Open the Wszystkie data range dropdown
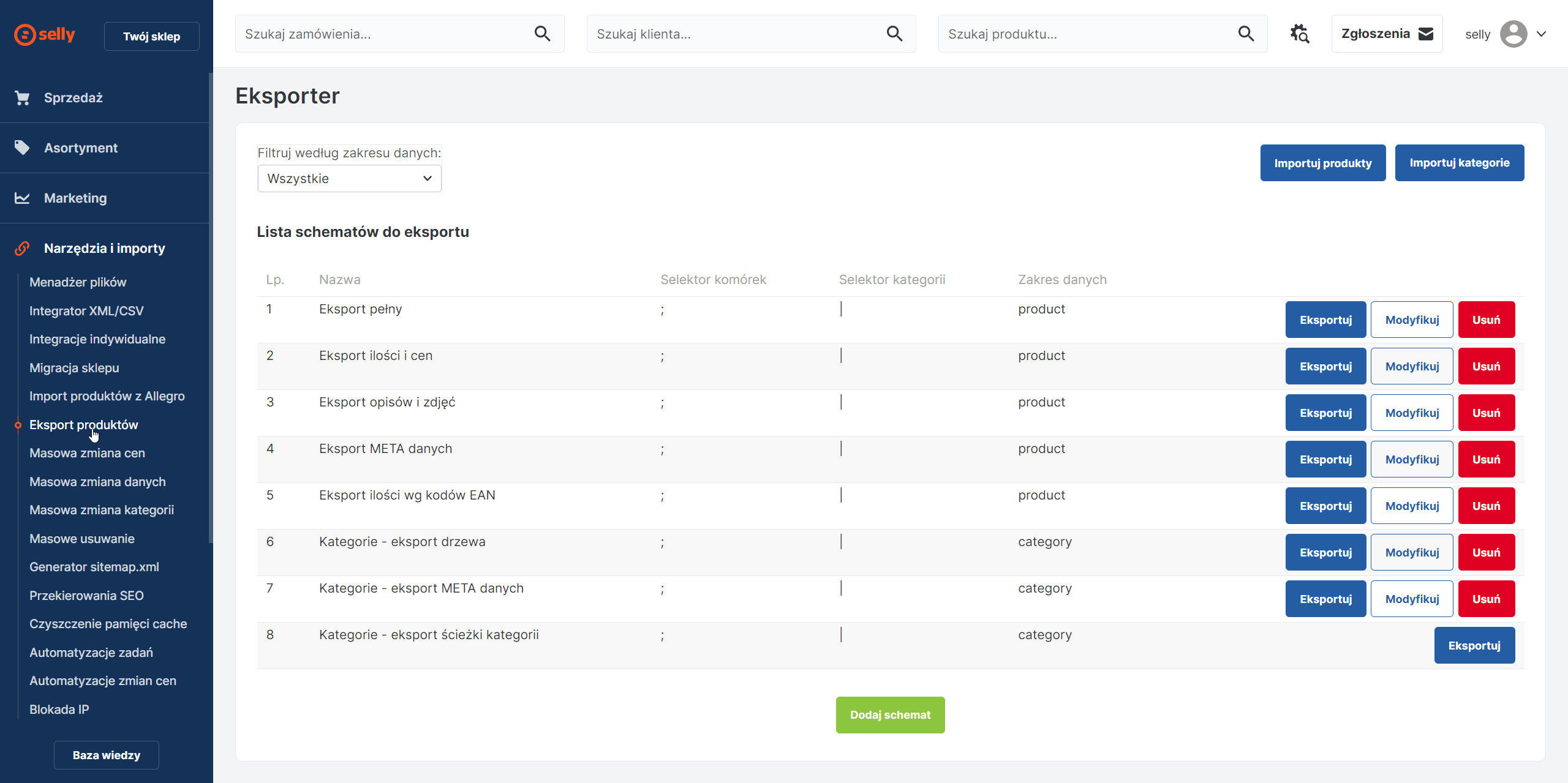Image resolution: width=1568 pixels, height=783 pixels. 349,179
